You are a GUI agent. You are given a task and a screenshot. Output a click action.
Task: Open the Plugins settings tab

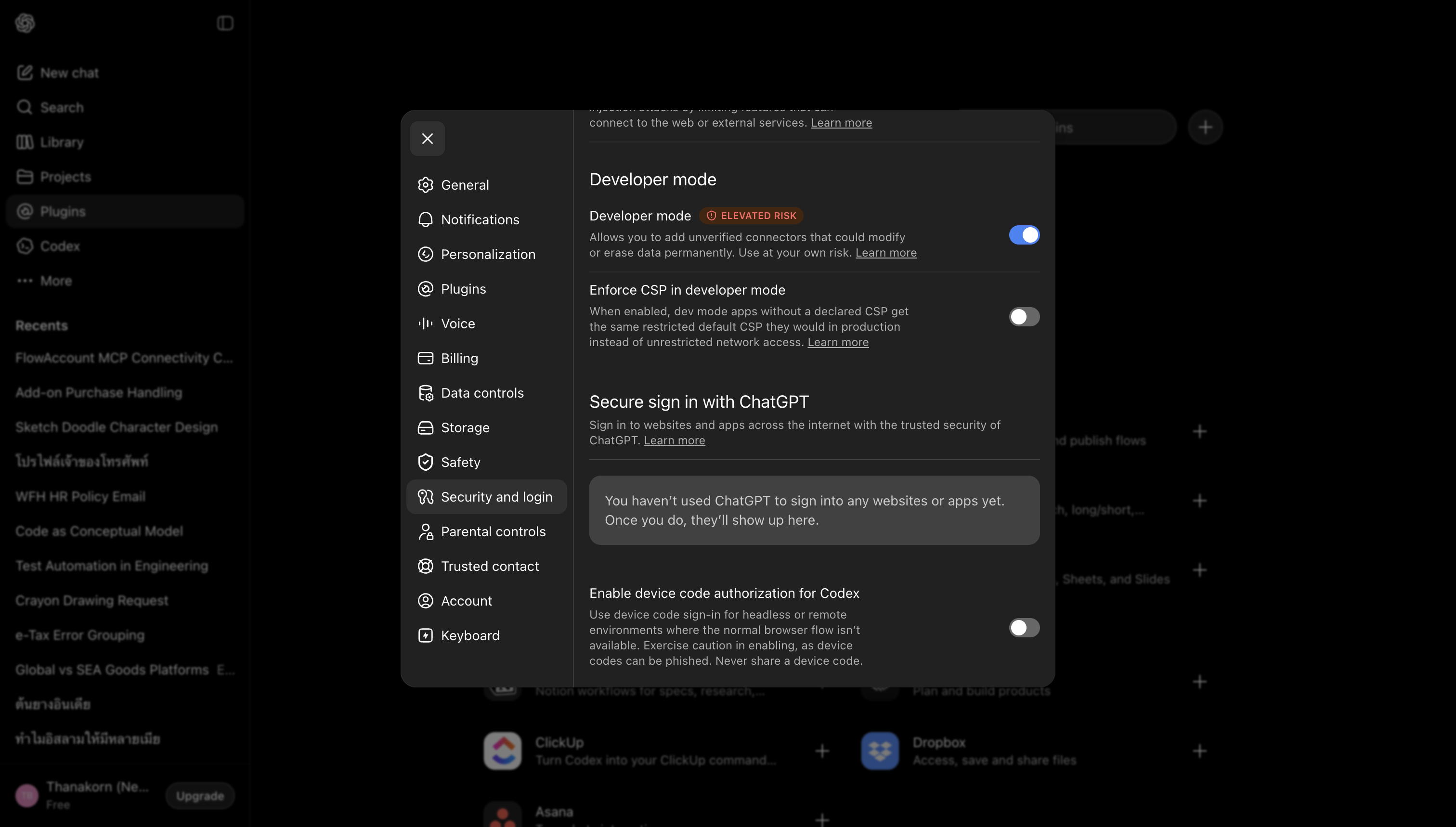[x=486, y=288]
